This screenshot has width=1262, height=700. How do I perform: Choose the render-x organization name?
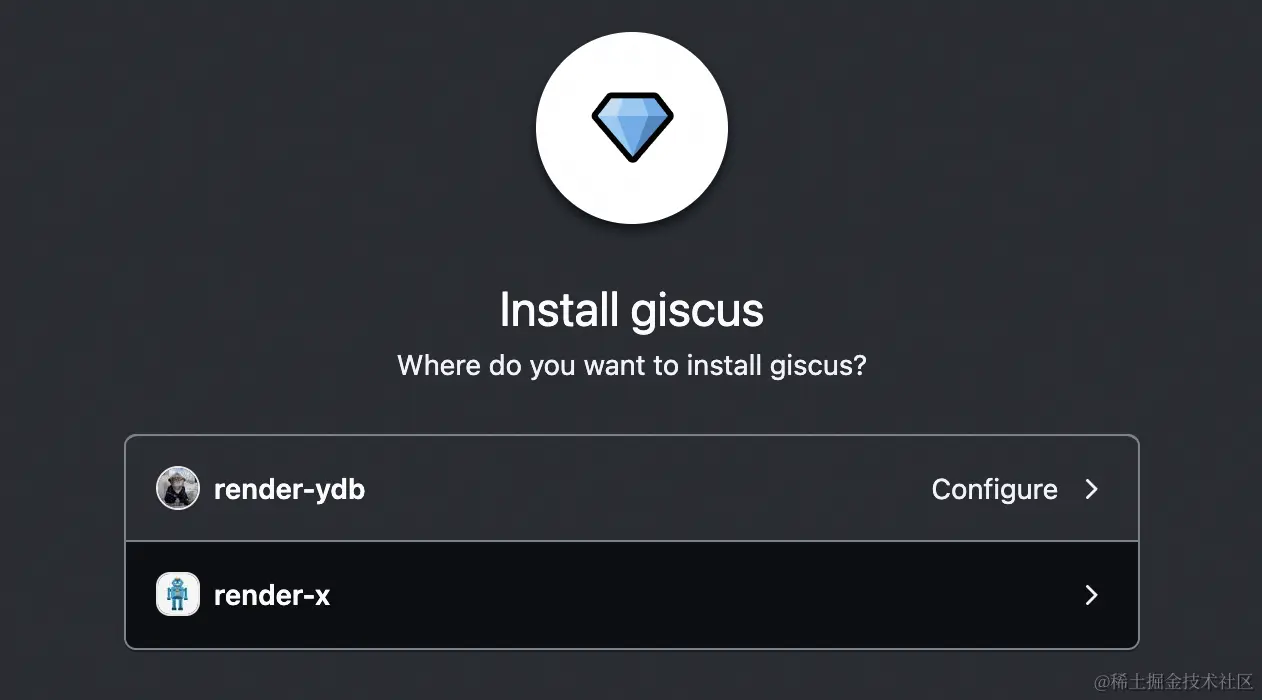(272, 596)
